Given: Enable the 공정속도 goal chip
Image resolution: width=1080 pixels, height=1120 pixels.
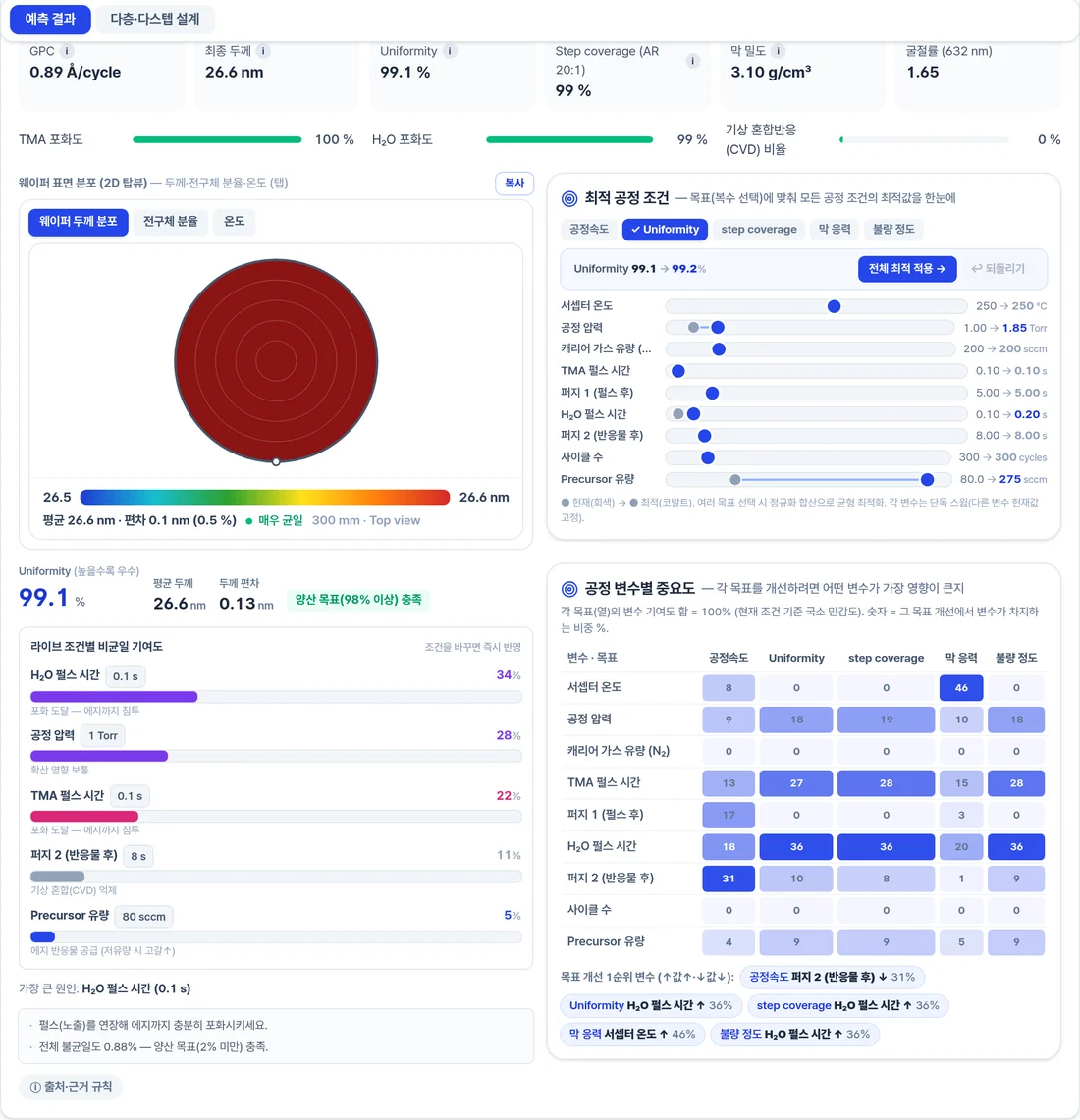Looking at the screenshot, I should (x=588, y=230).
